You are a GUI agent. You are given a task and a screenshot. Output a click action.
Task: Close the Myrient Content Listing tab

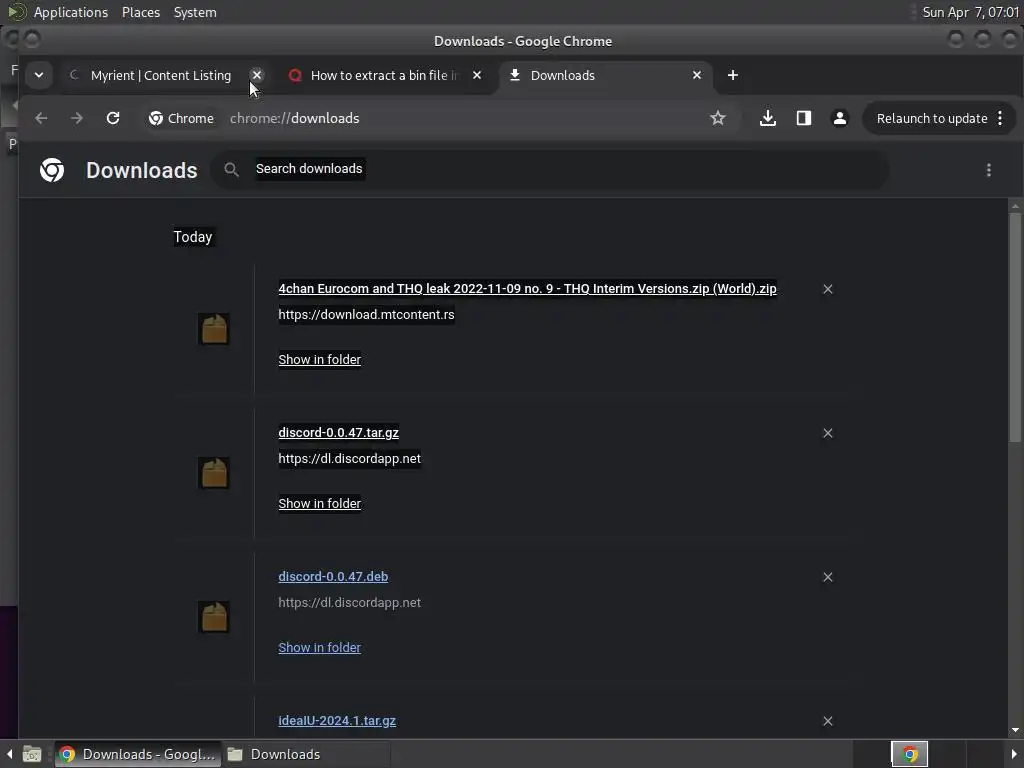257,75
